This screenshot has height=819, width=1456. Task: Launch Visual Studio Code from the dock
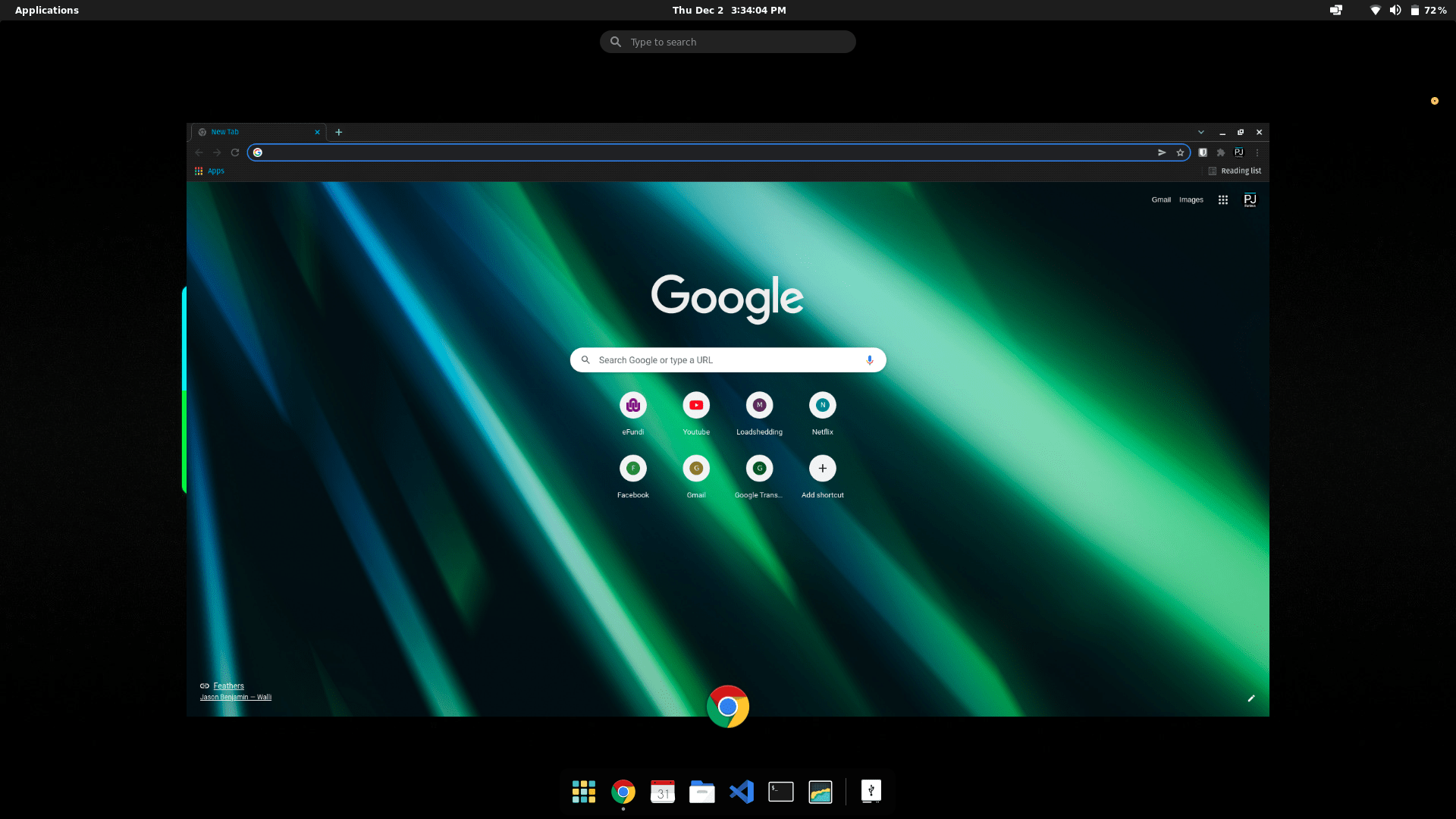point(741,792)
